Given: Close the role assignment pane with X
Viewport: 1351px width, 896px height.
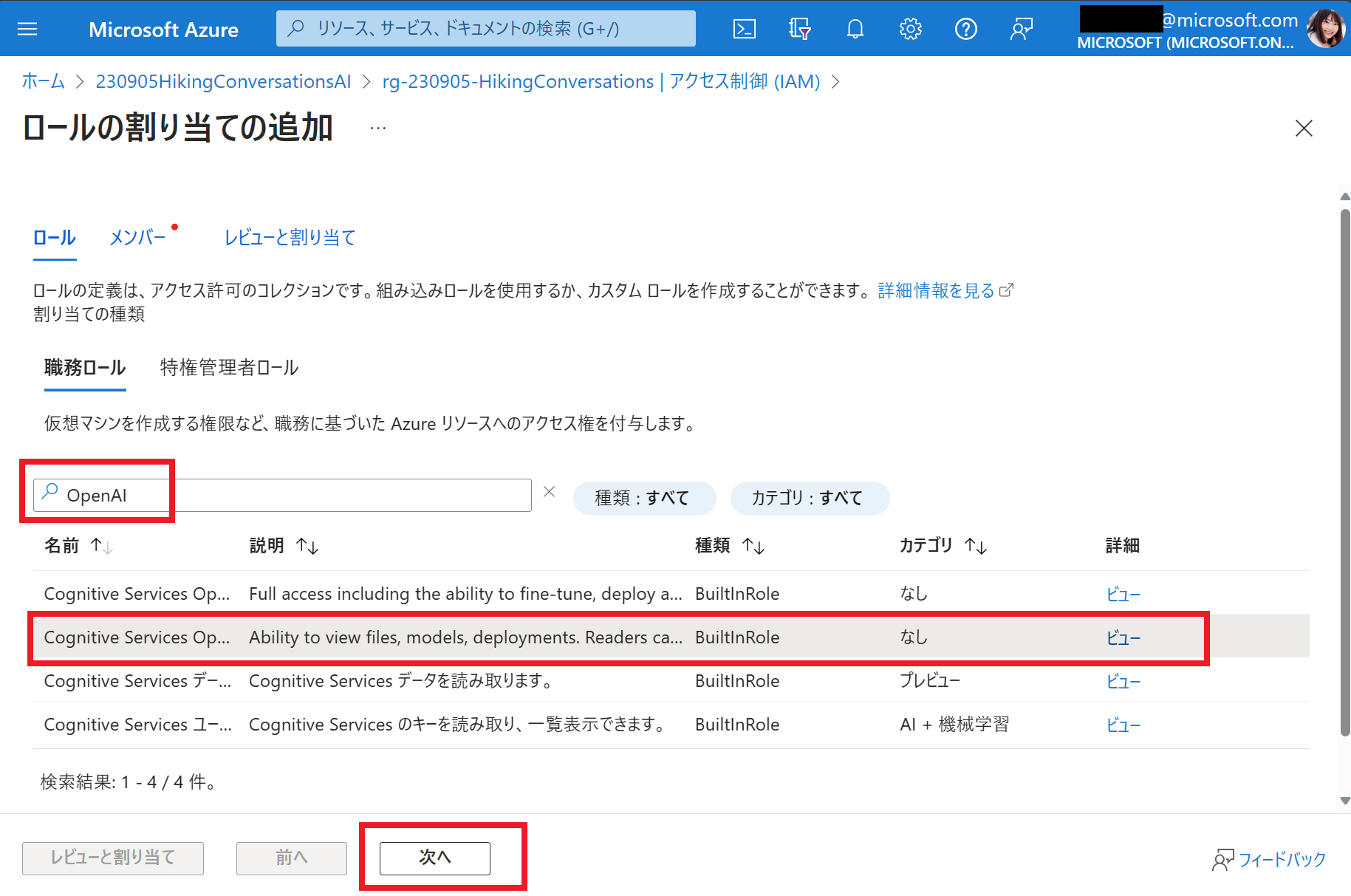Looking at the screenshot, I should click(1304, 128).
